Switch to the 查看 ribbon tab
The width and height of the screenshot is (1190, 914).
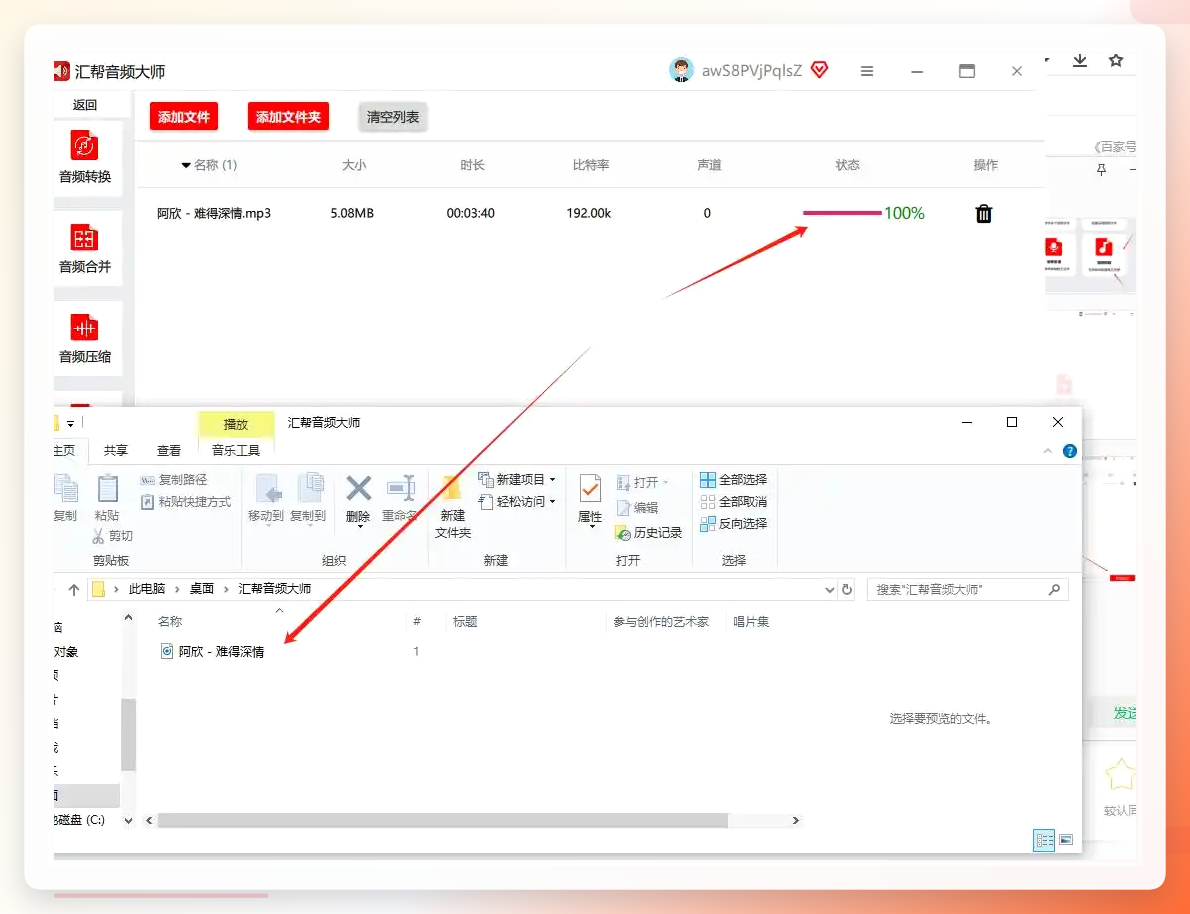(168, 451)
